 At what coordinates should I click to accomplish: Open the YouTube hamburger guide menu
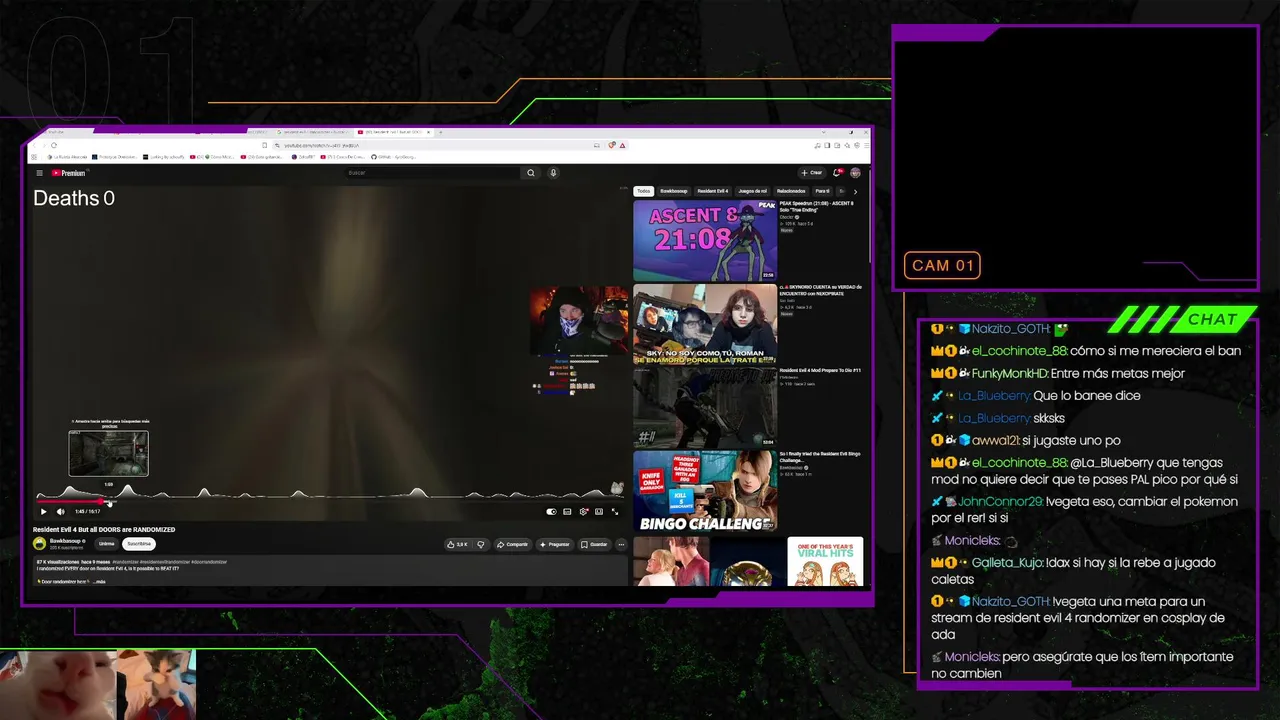click(40, 173)
